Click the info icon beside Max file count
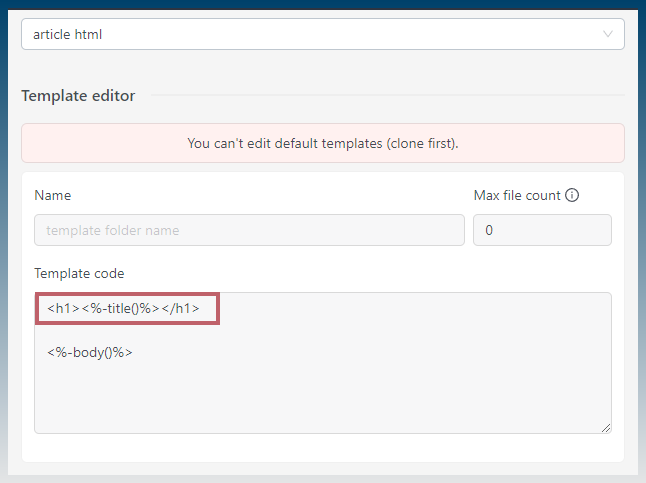The image size is (646, 483). (x=572, y=195)
